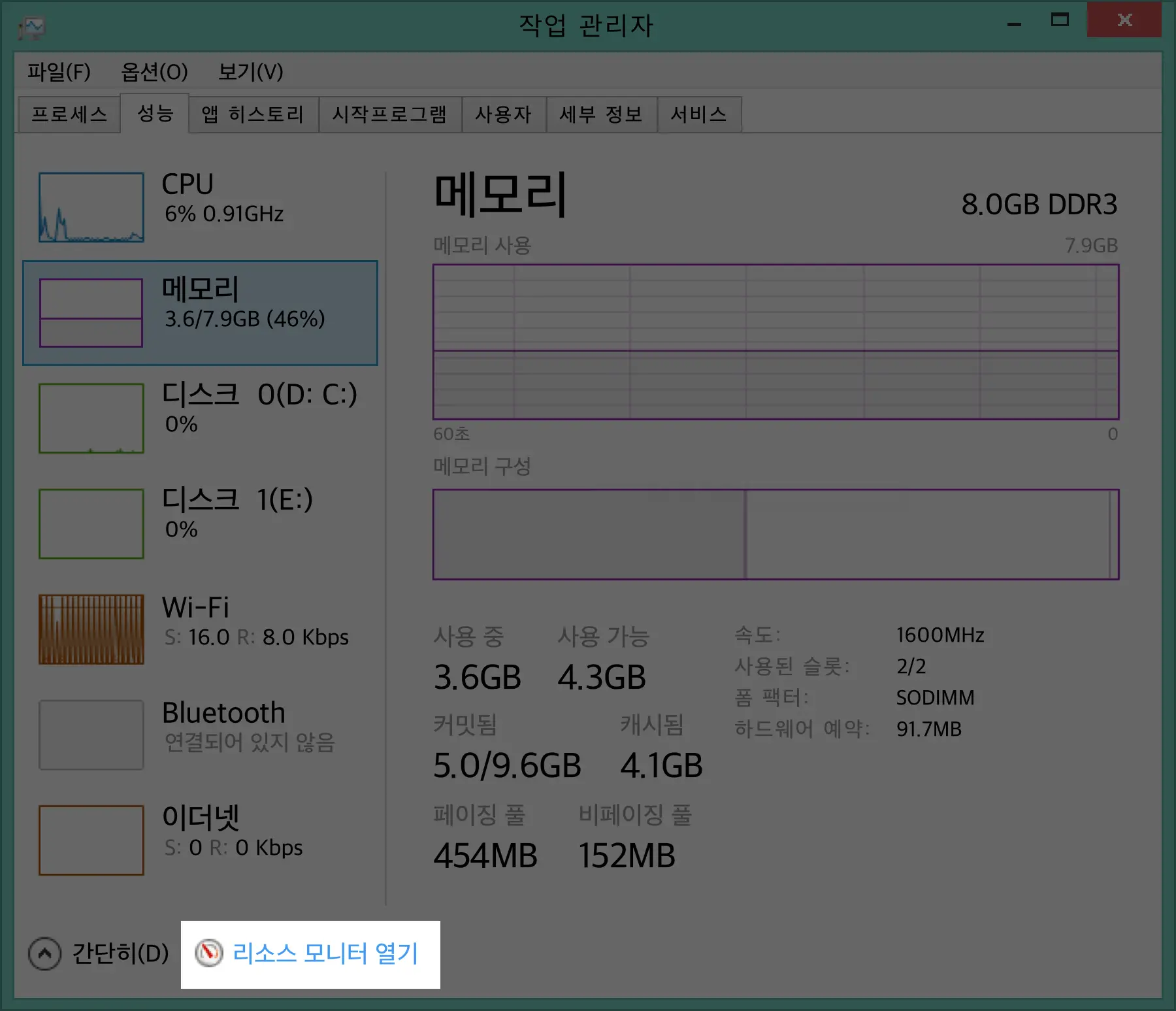Click the 속도 1600MHz value
This screenshot has width=1176, height=1011.
coord(940,635)
